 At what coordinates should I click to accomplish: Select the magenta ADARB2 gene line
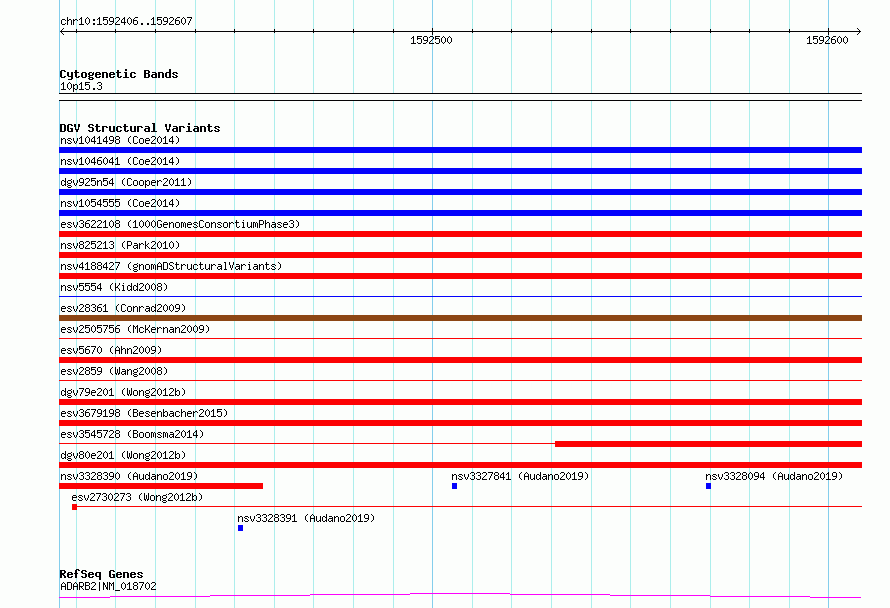(460, 595)
